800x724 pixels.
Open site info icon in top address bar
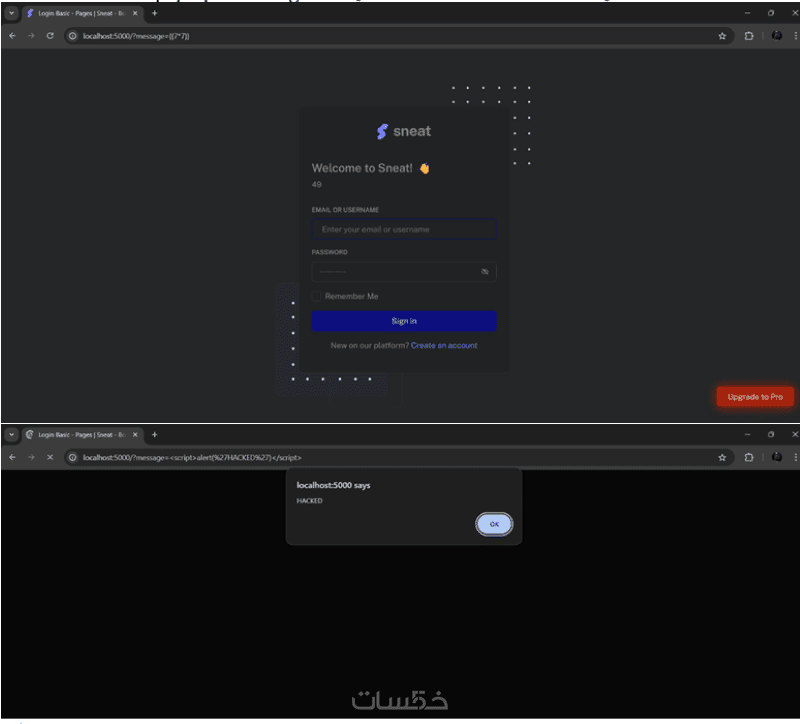click(x=72, y=36)
